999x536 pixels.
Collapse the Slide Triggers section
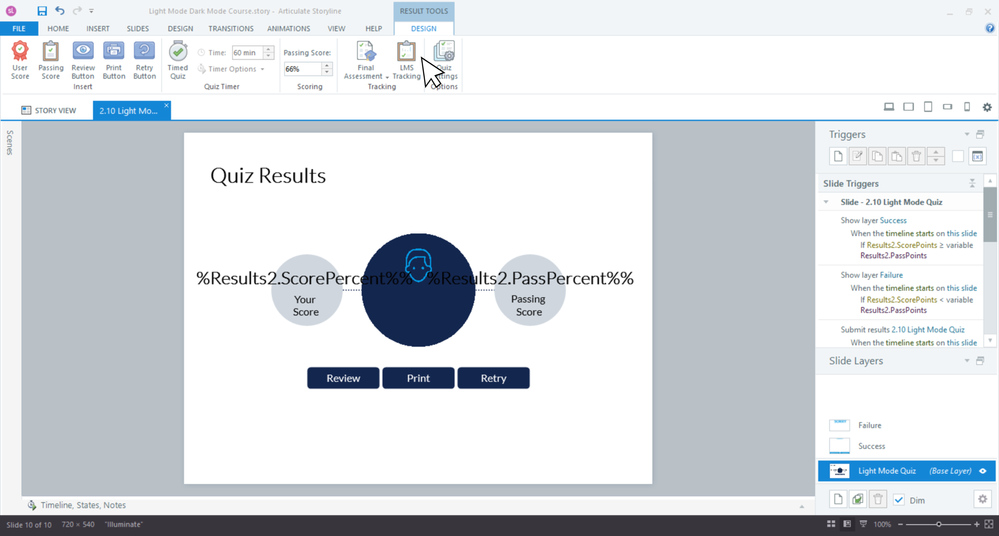coord(972,184)
